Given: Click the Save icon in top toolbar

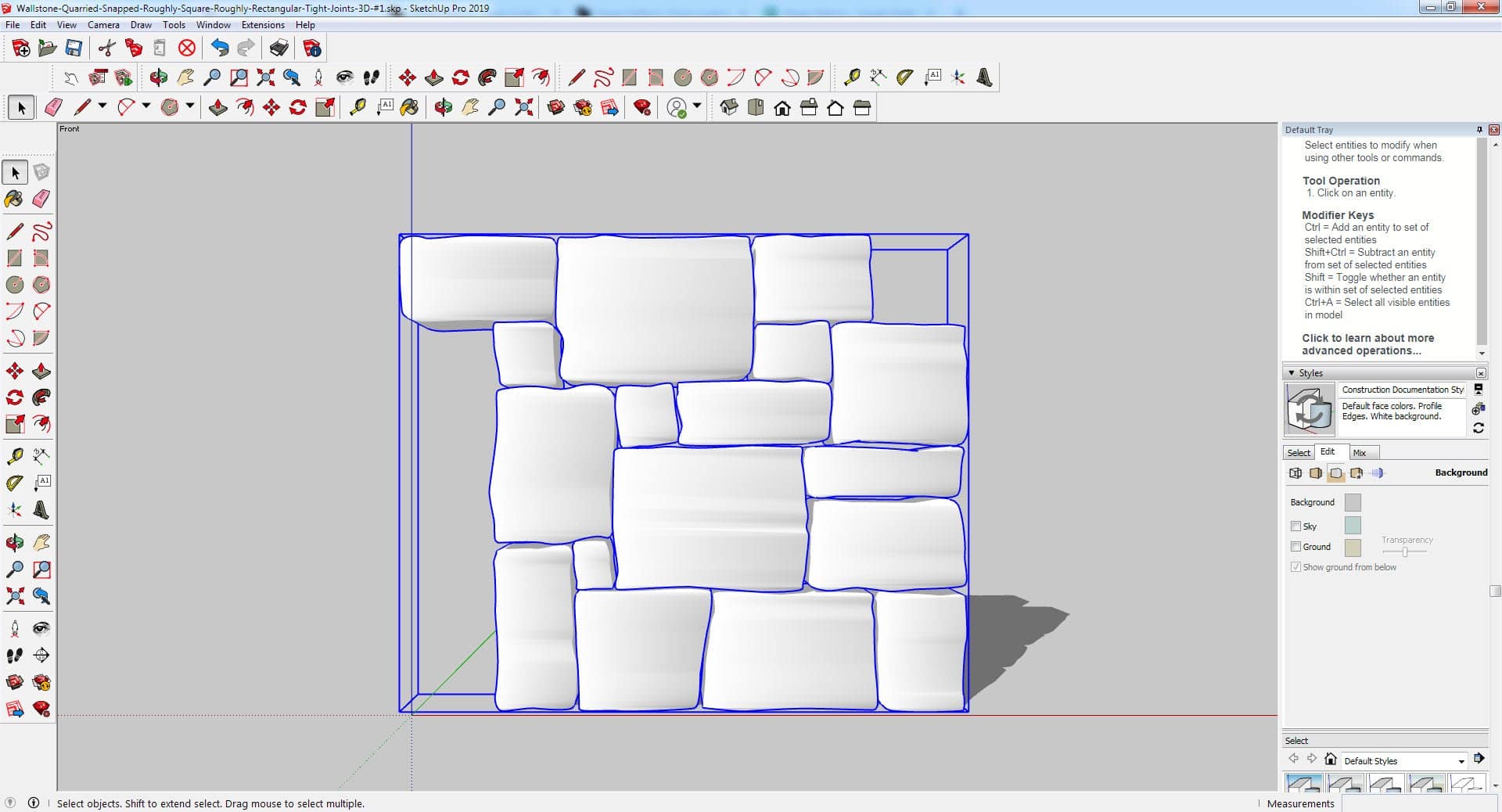Looking at the screenshot, I should click(74, 49).
